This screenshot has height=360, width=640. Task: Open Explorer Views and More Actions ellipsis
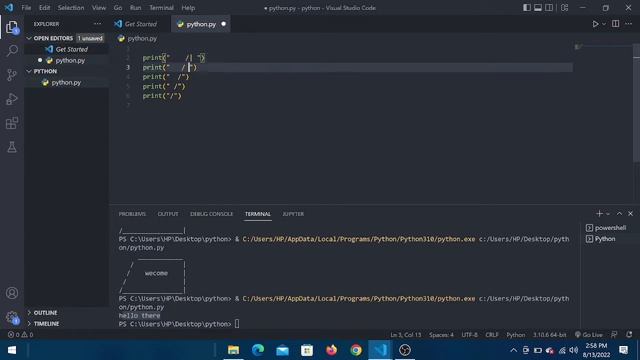click(x=97, y=24)
